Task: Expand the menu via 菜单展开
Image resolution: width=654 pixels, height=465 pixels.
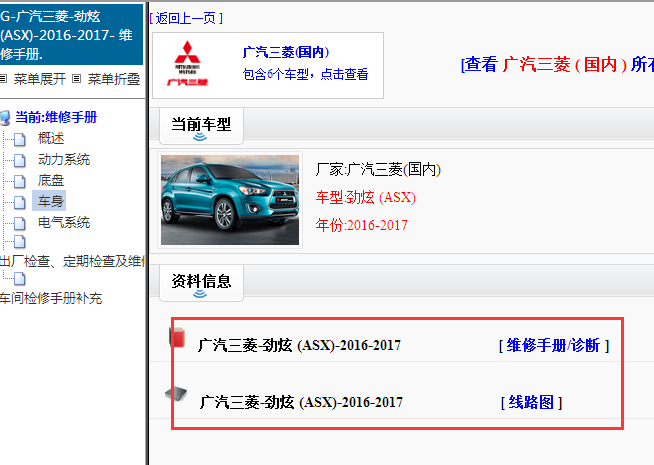Action: point(40,78)
